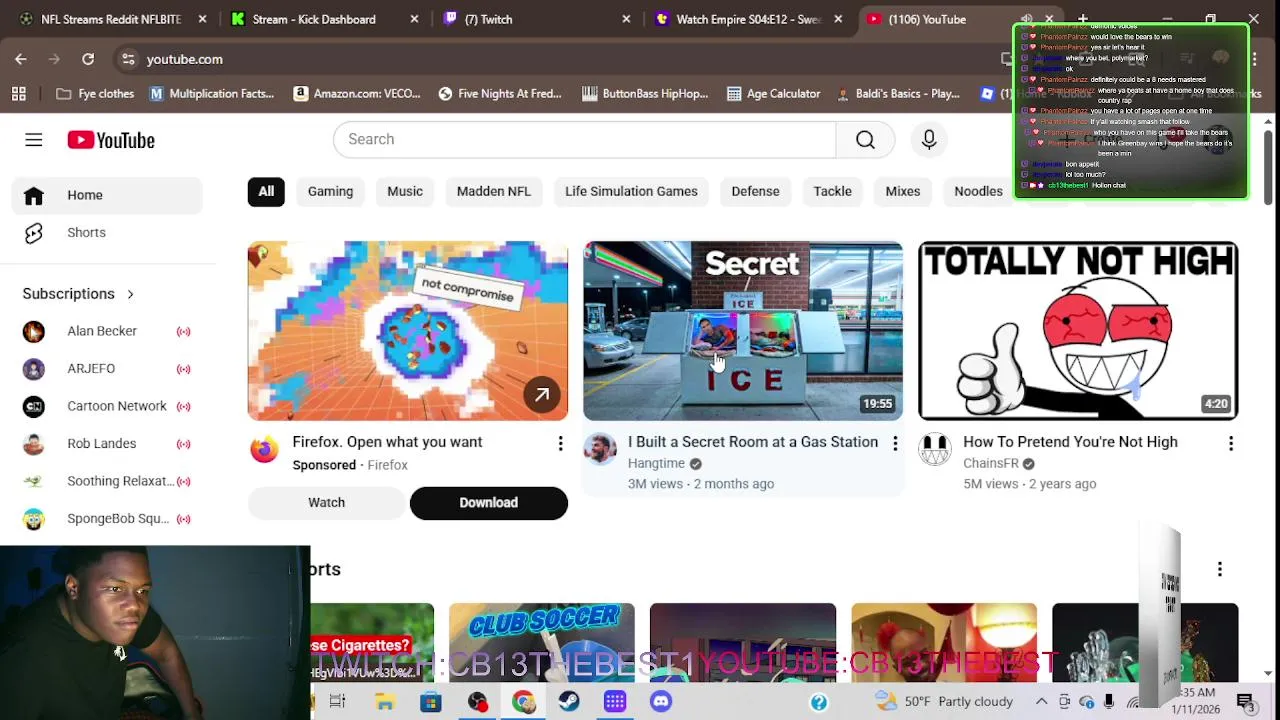Open the Chrome apps grid icon
This screenshot has width=1280, height=720.
pyautogui.click(x=19, y=94)
